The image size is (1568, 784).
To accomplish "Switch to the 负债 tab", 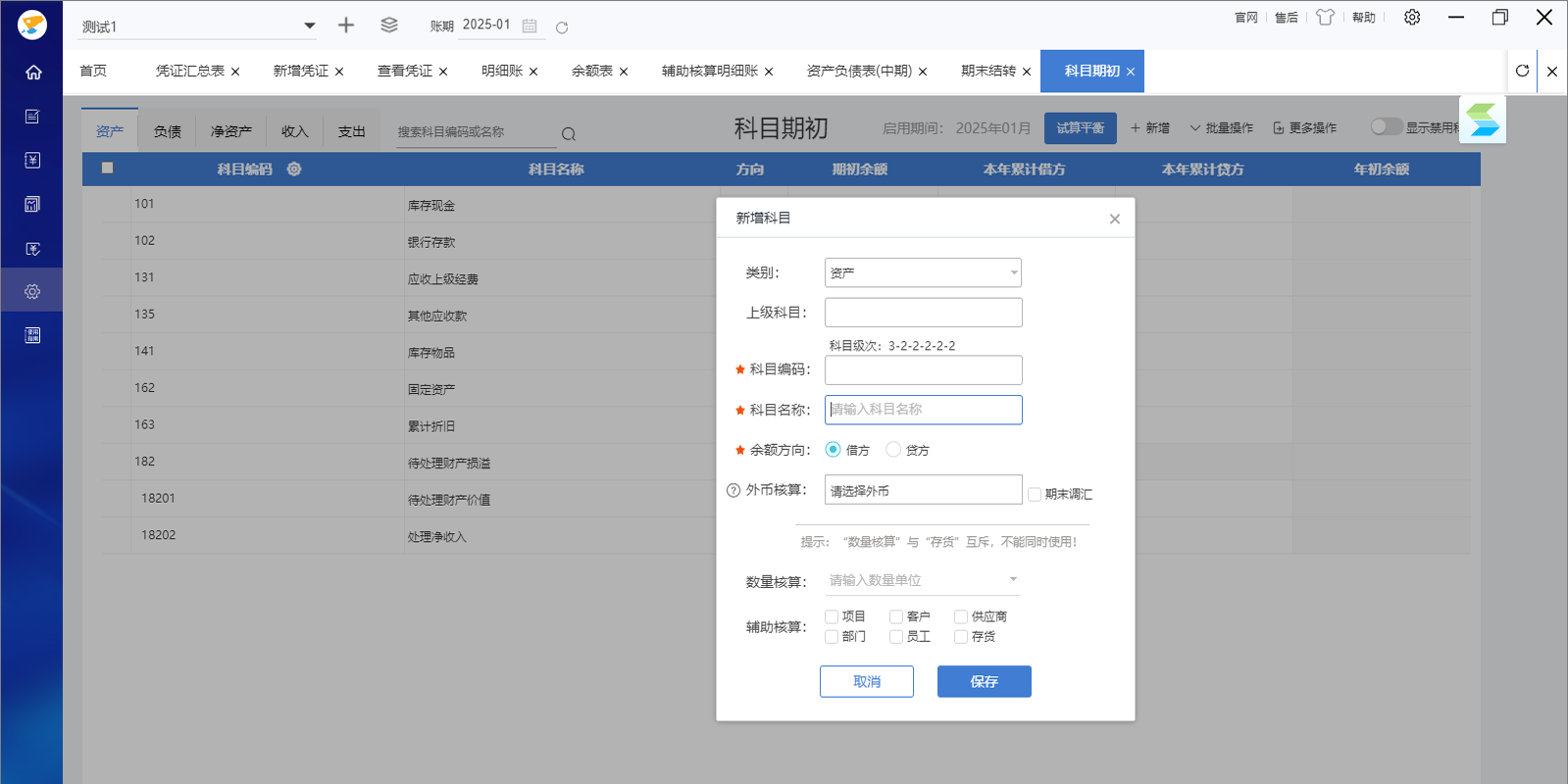I will pyautogui.click(x=168, y=131).
